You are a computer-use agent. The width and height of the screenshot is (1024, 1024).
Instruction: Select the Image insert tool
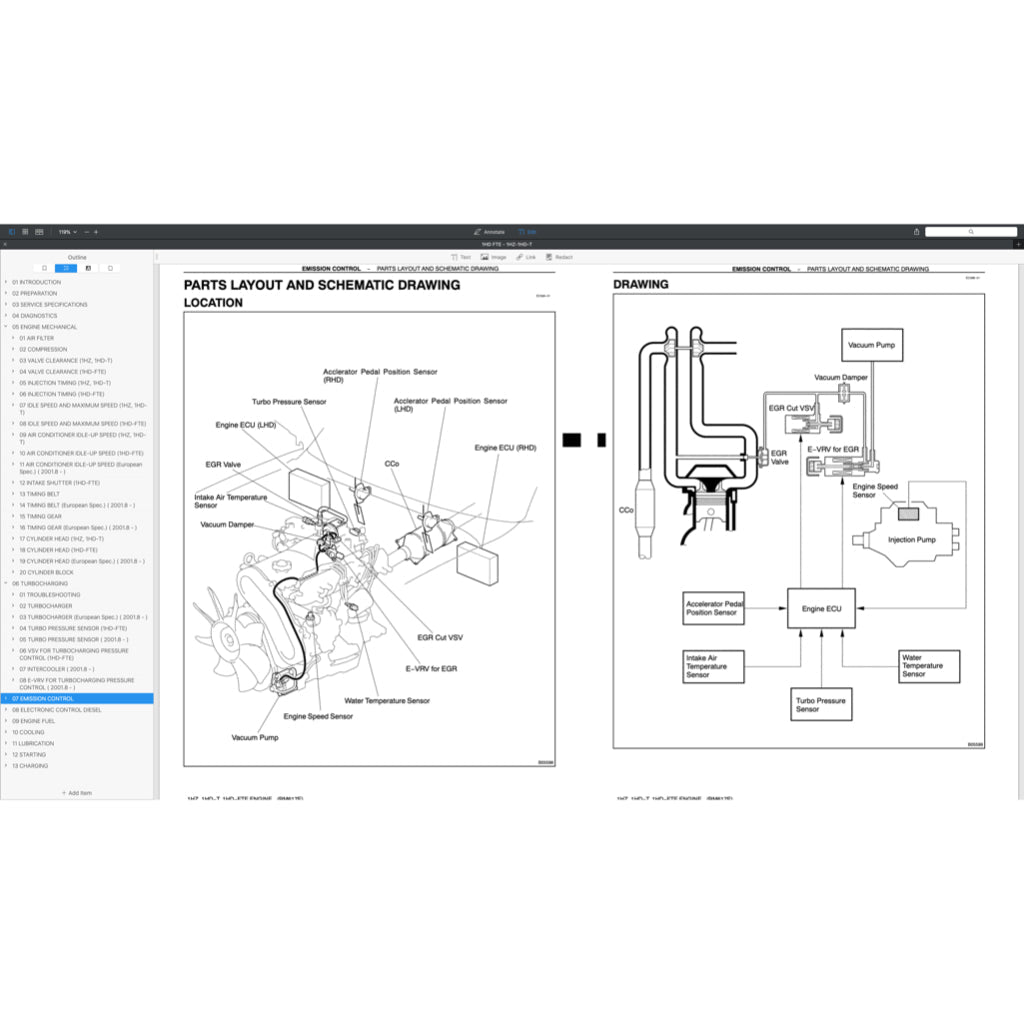pos(493,257)
